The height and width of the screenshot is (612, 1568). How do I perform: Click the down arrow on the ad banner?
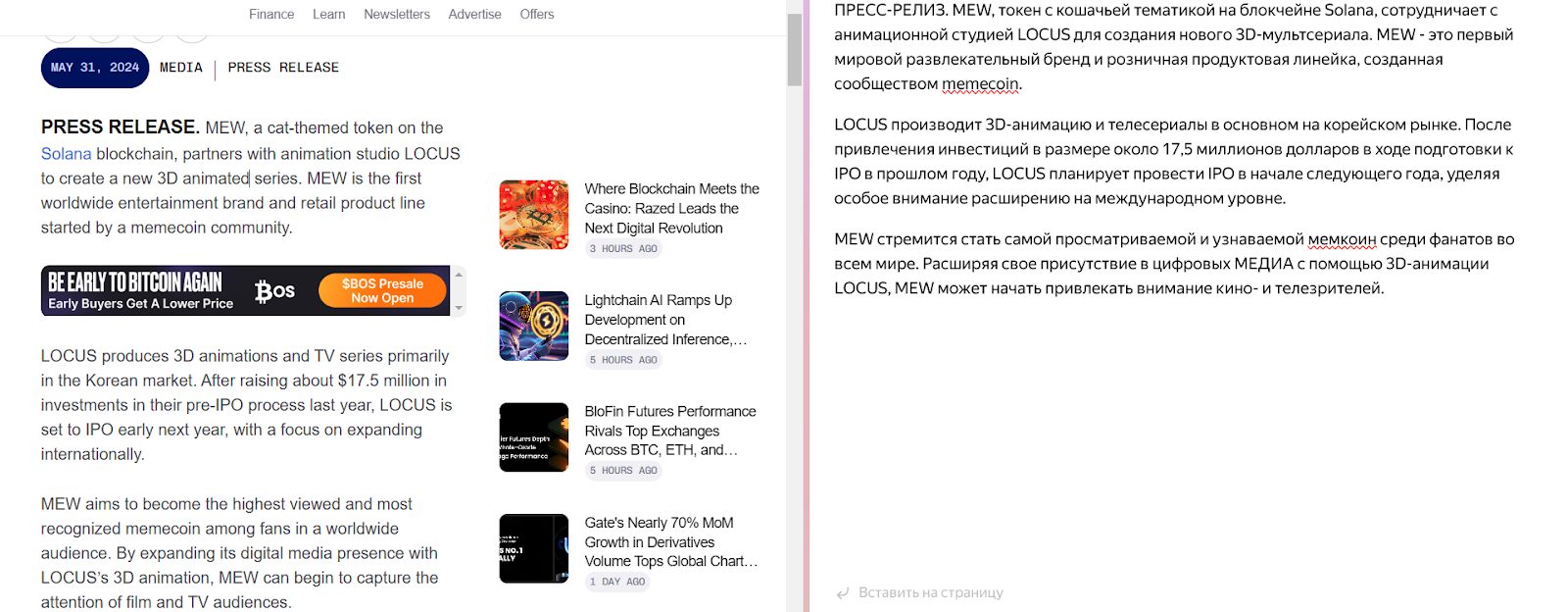pyautogui.click(x=459, y=308)
